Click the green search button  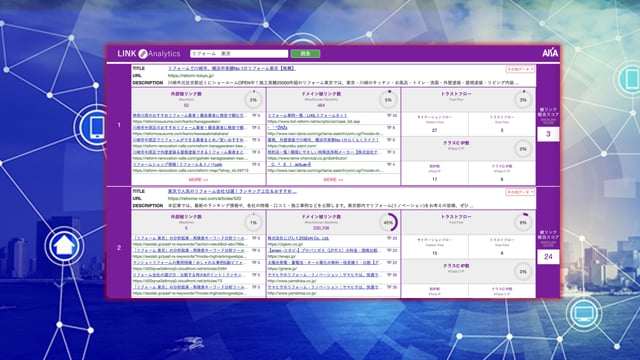click(x=305, y=53)
